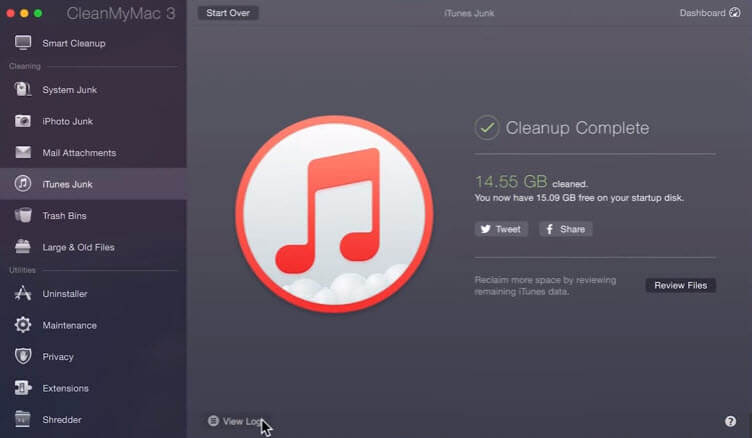This screenshot has height=438, width=752.
Task: Click the Cleanup Complete checkmark icon
Action: tap(487, 128)
